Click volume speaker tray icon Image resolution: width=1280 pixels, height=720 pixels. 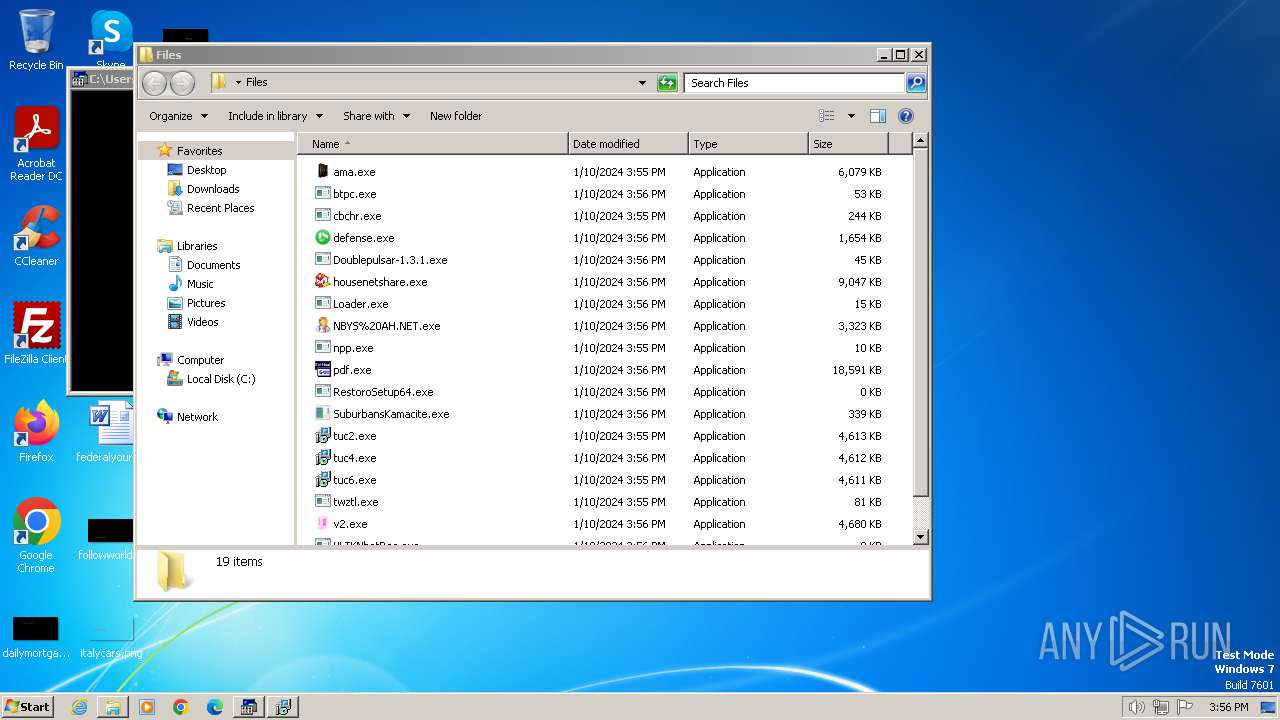[1136, 707]
